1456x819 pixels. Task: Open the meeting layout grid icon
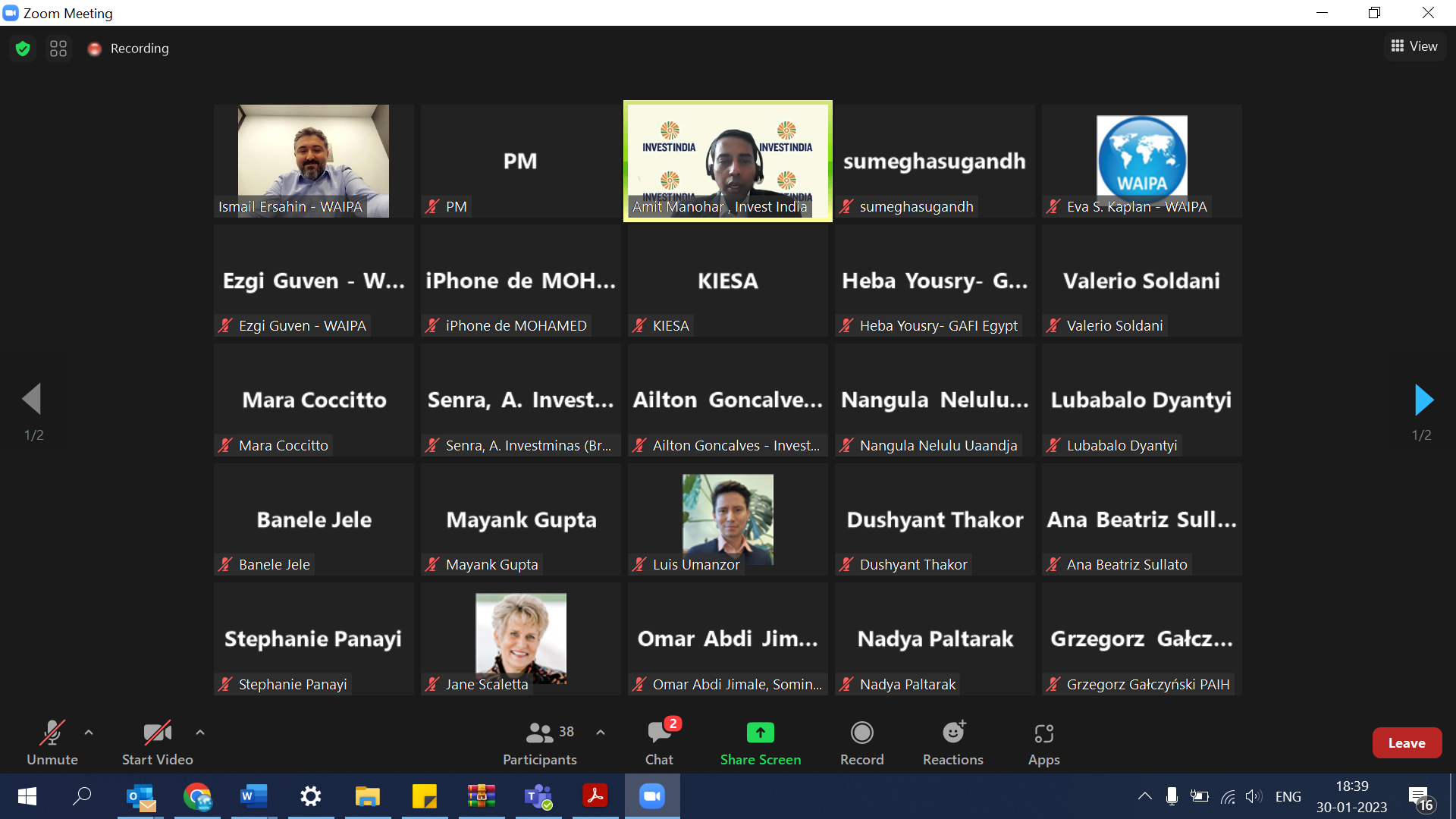pos(58,49)
